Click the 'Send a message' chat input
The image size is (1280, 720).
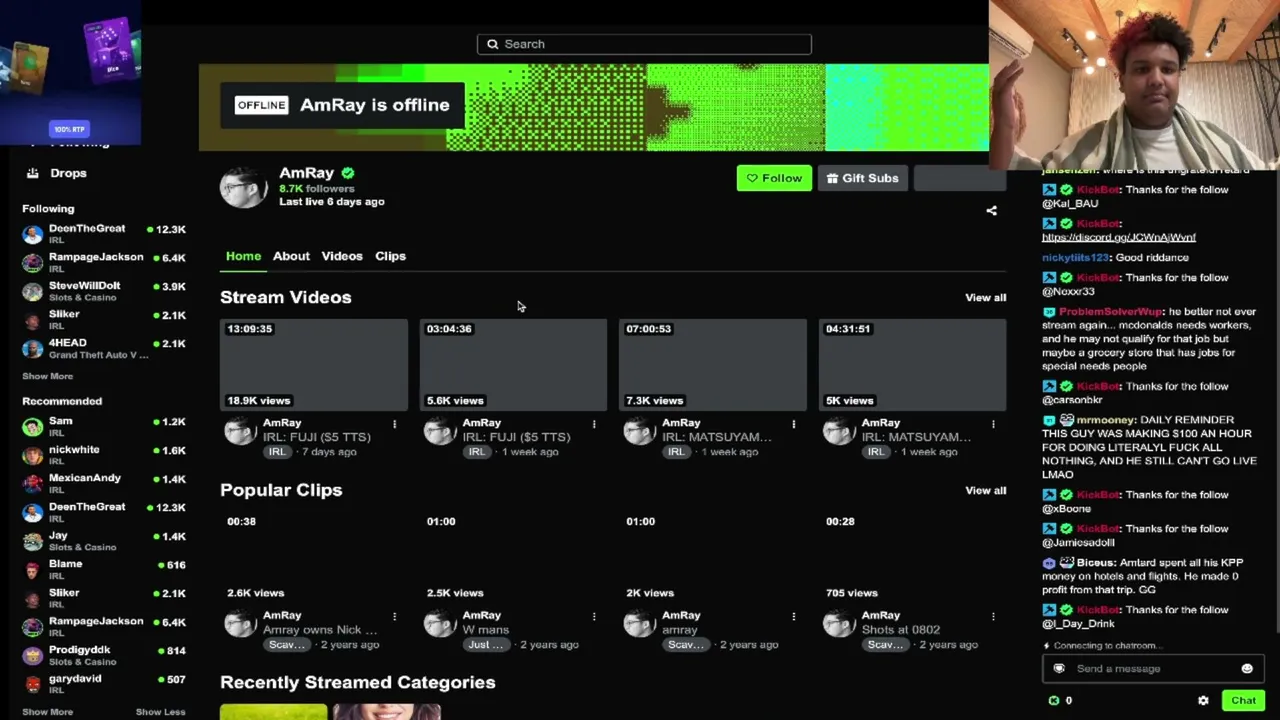[x=1153, y=669]
